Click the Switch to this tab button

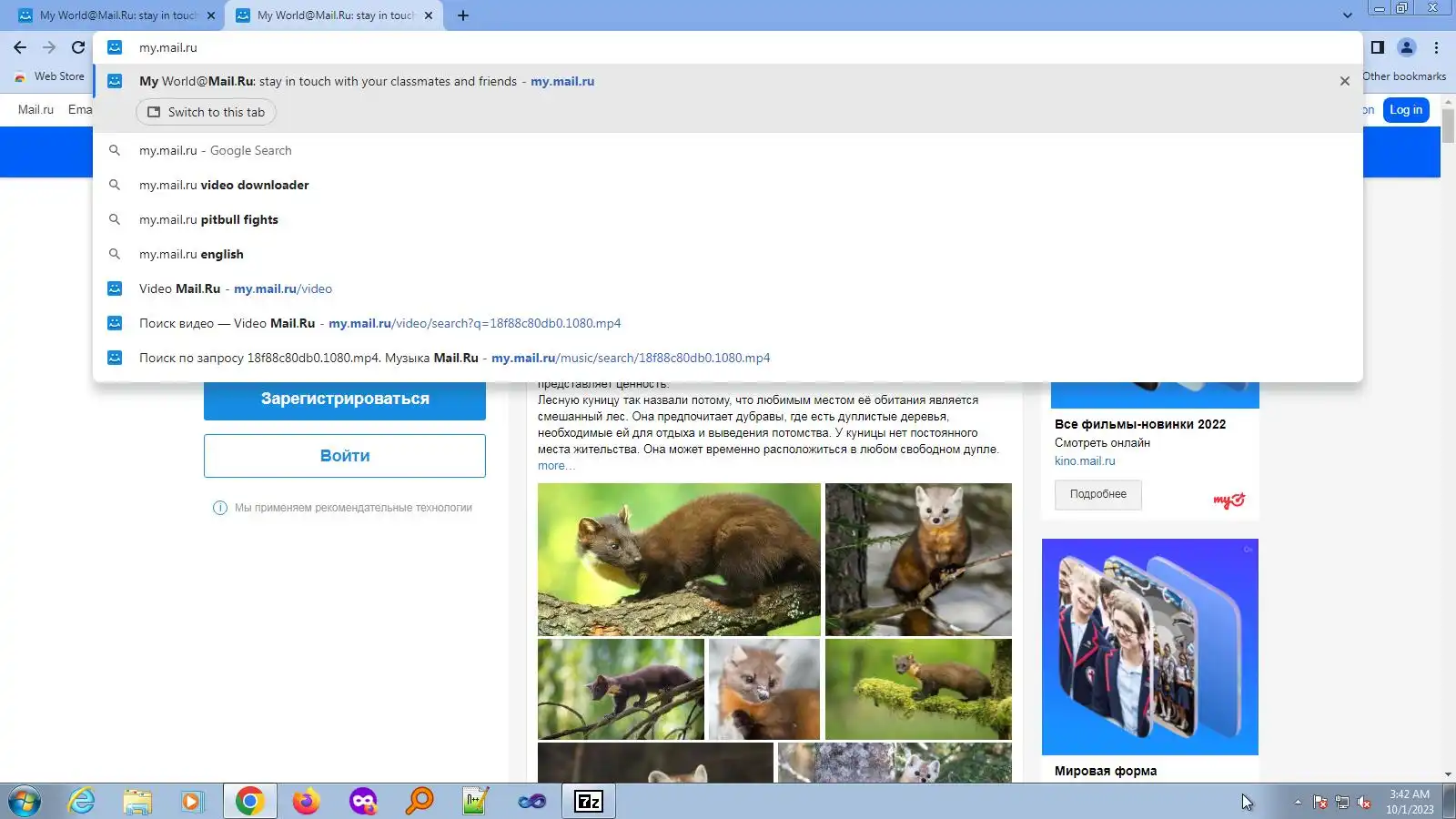coord(206,112)
